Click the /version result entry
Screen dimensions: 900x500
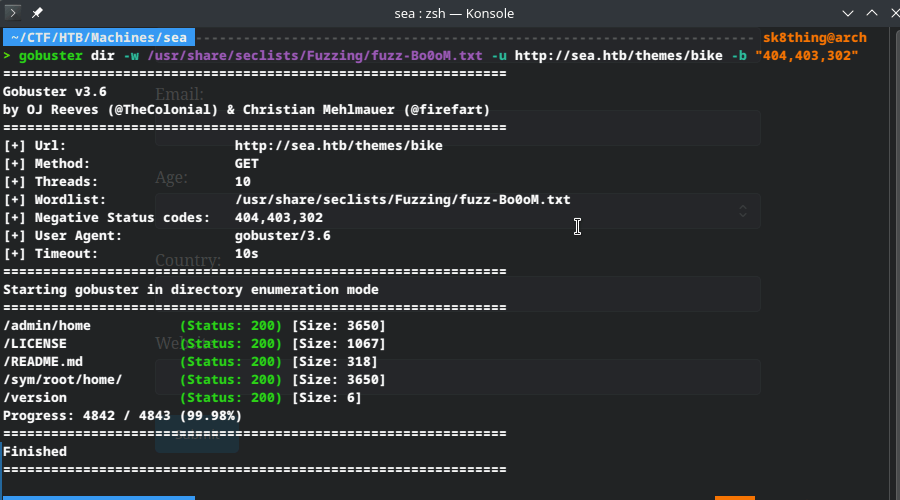35,397
